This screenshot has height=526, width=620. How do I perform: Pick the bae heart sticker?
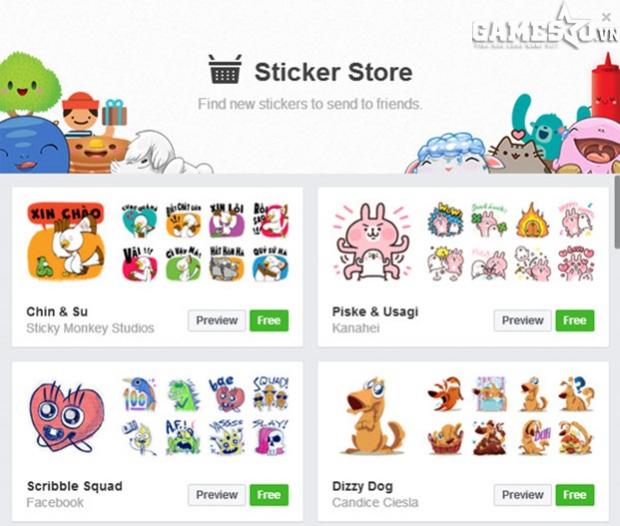pos(227,394)
